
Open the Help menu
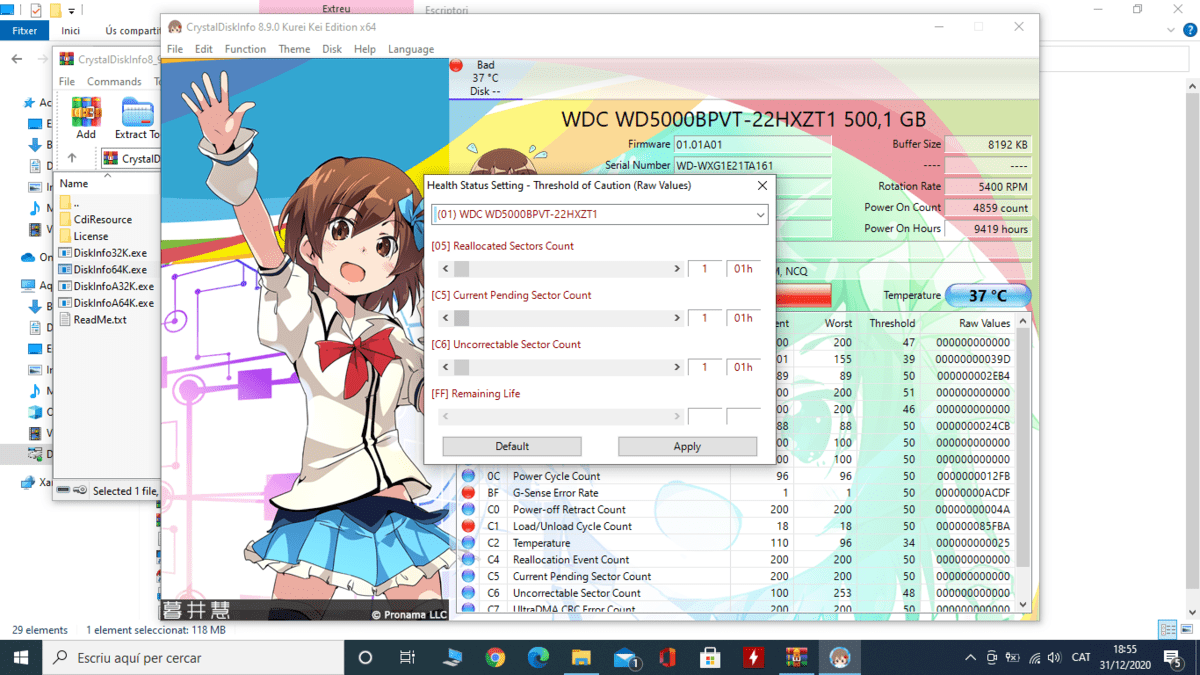(365, 49)
